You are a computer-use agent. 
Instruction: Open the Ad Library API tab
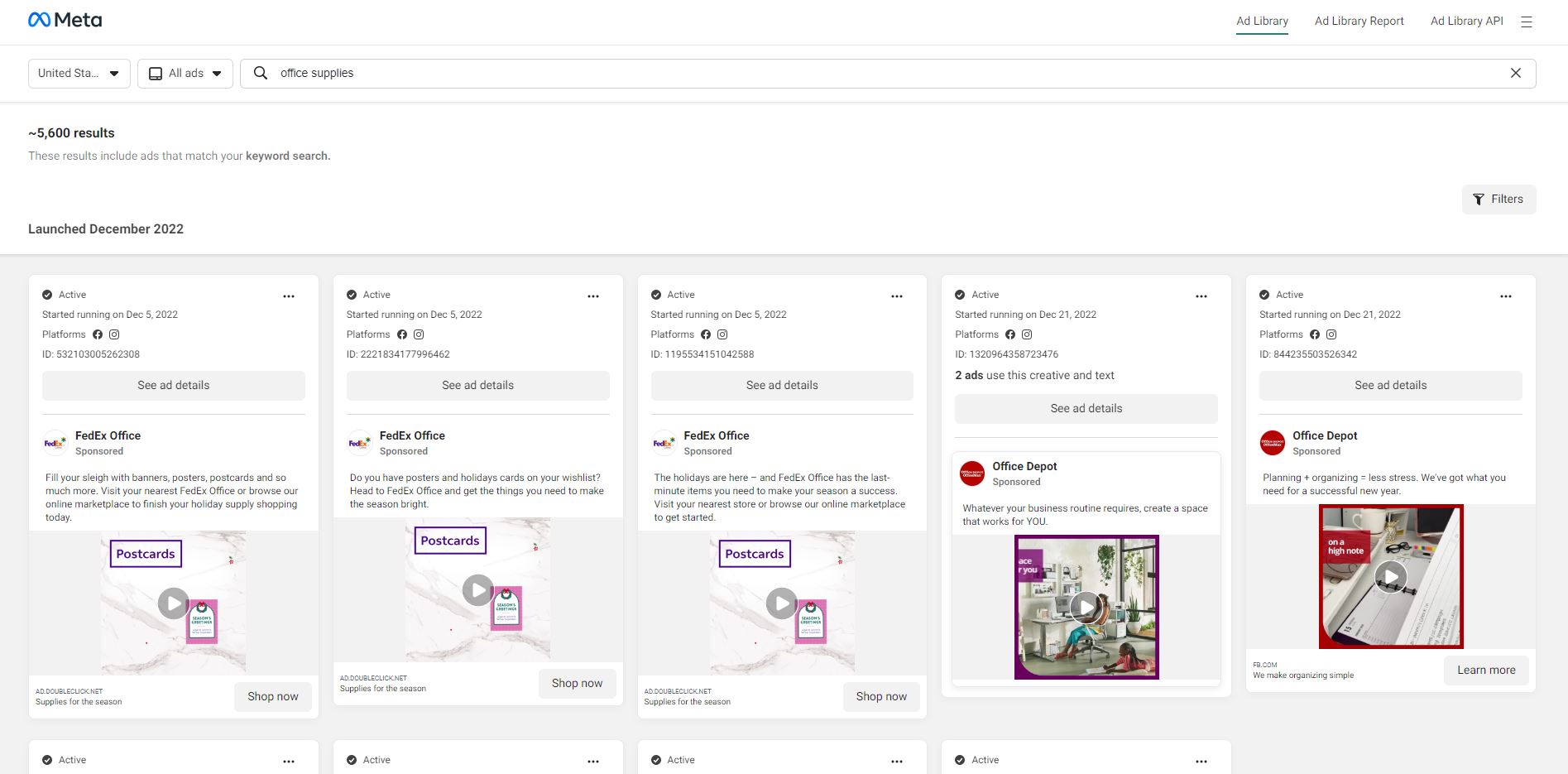[1466, 21]
